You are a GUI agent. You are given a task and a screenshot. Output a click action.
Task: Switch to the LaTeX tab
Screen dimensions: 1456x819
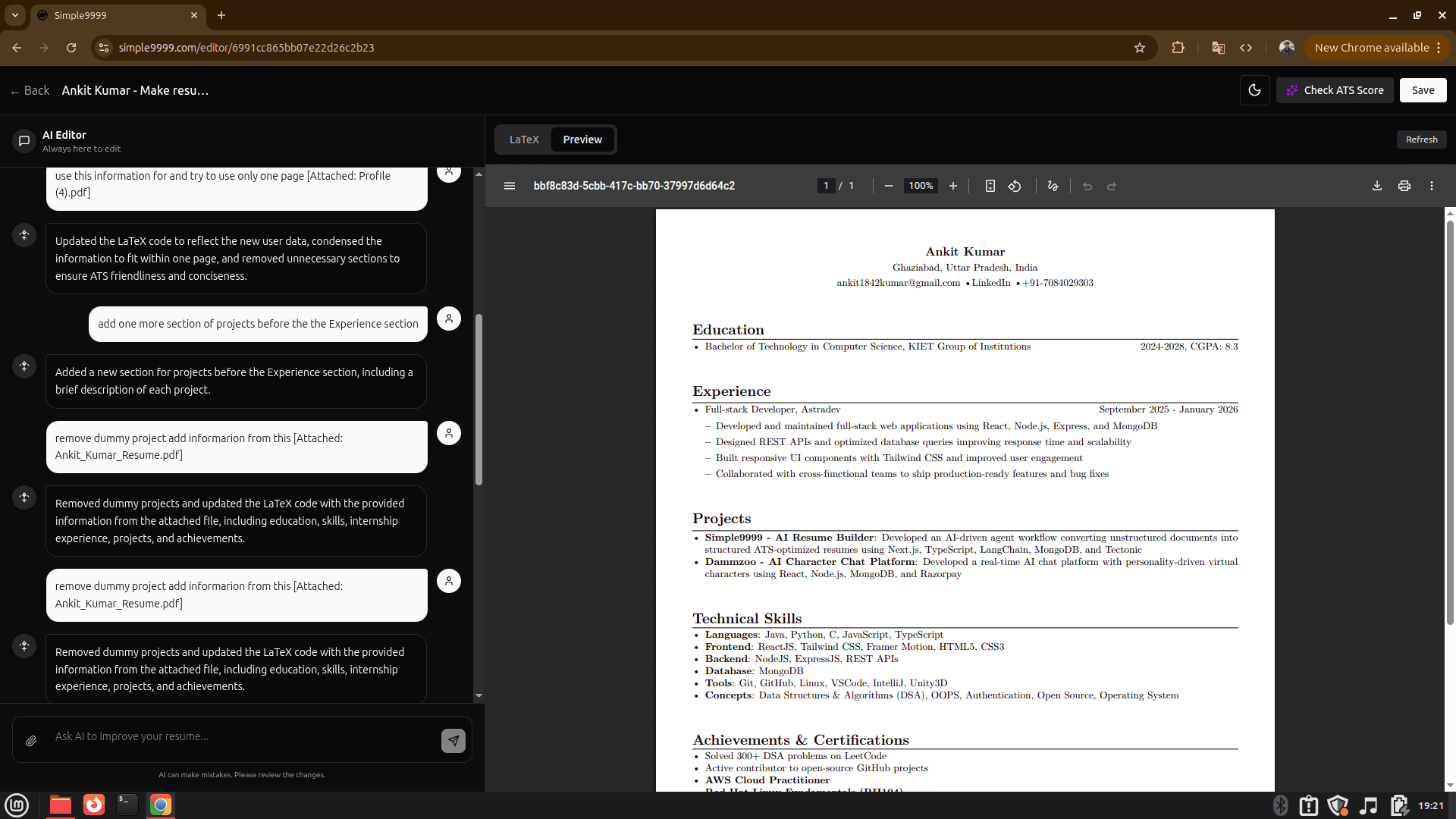pyautogui.click(x=524, y=140)
